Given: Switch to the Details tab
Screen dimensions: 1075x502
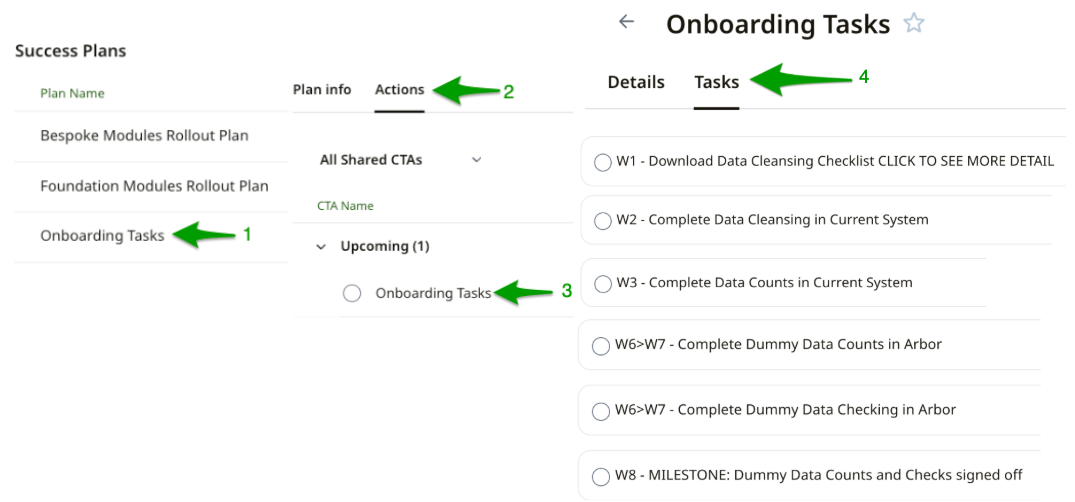Looking at the screenshot, I should click(636, 83).
